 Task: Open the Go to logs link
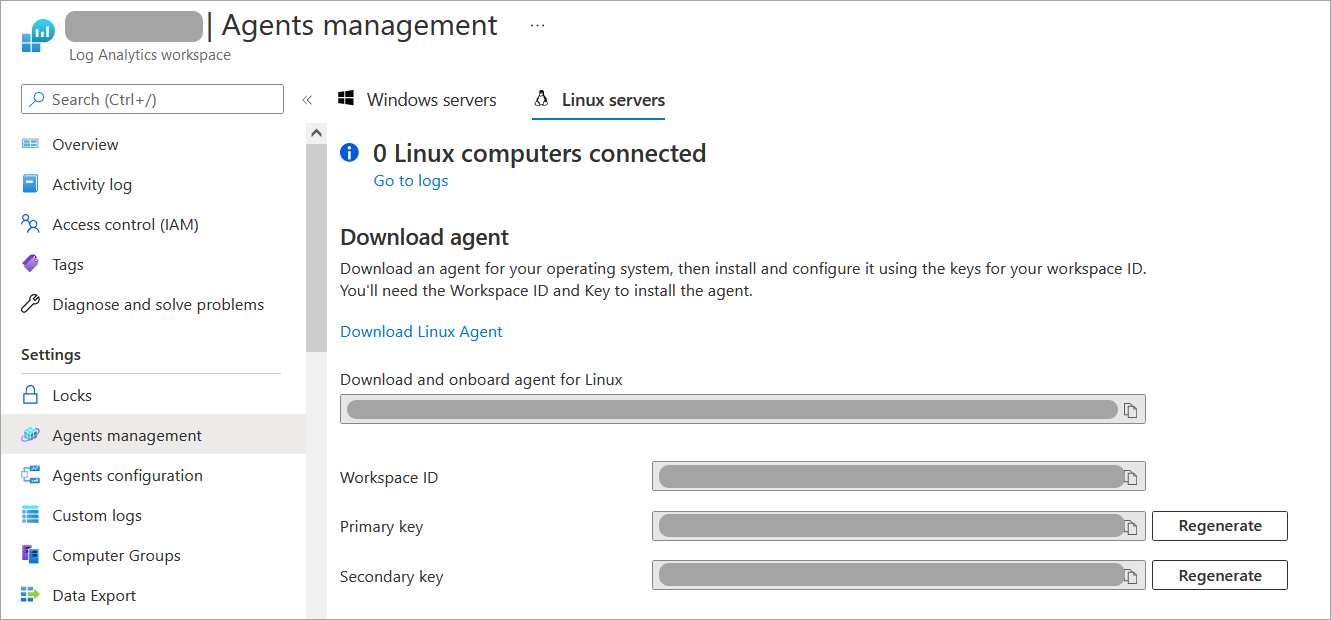pyautogui.click(x=410, y=181)
